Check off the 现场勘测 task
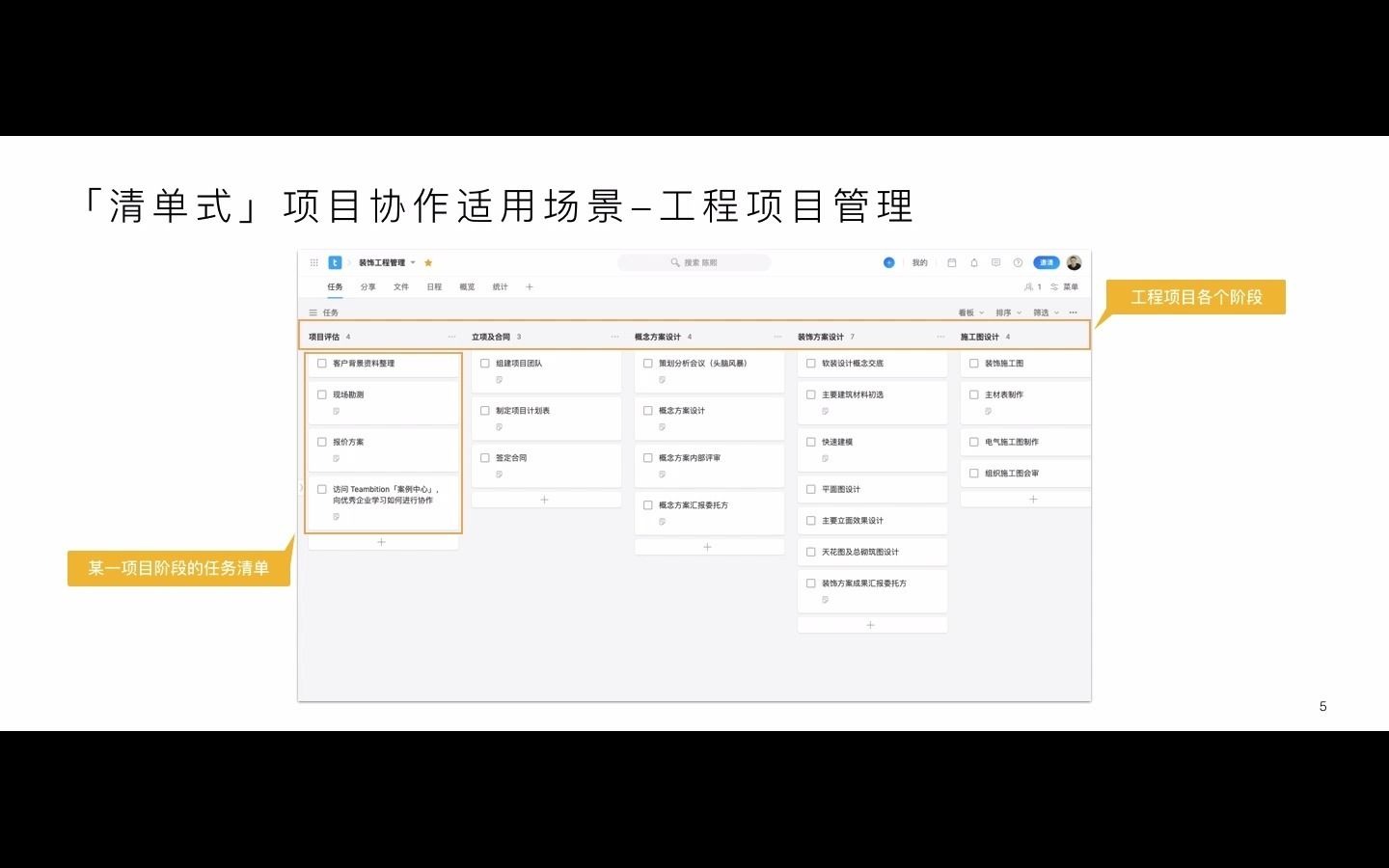The height and width of the screenshot is (868, 1389). coord(322,393)
